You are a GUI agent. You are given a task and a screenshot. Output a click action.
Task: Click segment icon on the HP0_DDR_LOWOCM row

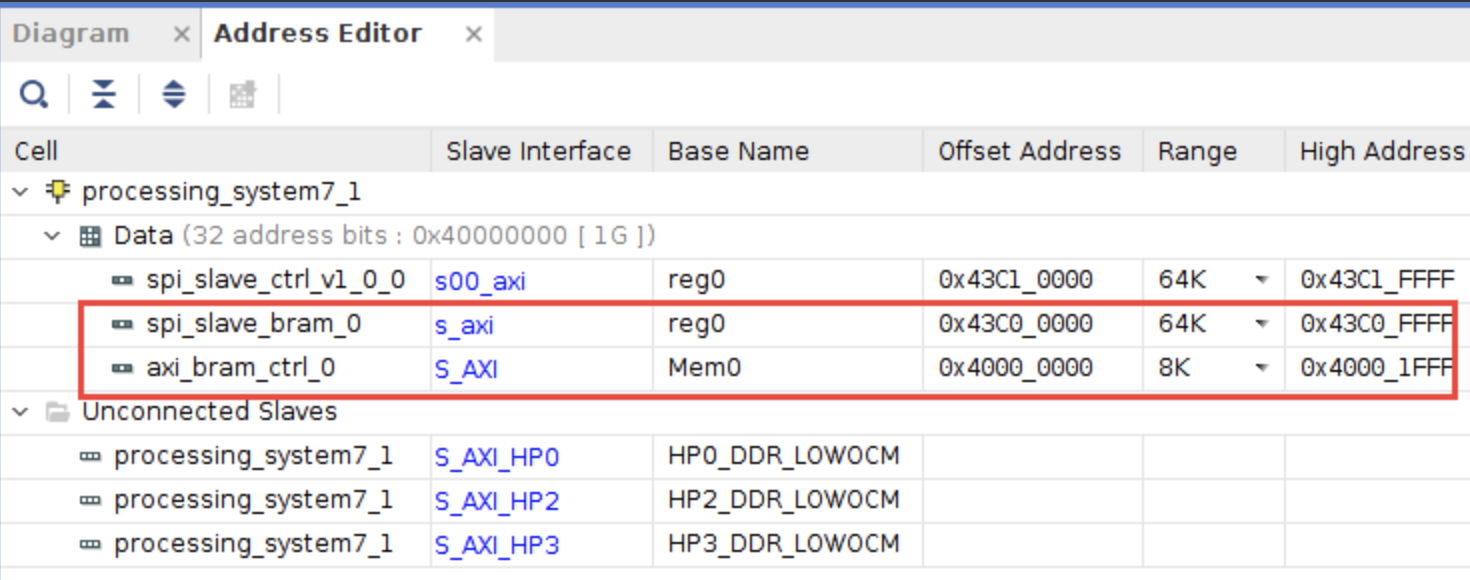(x=91, y=456)
